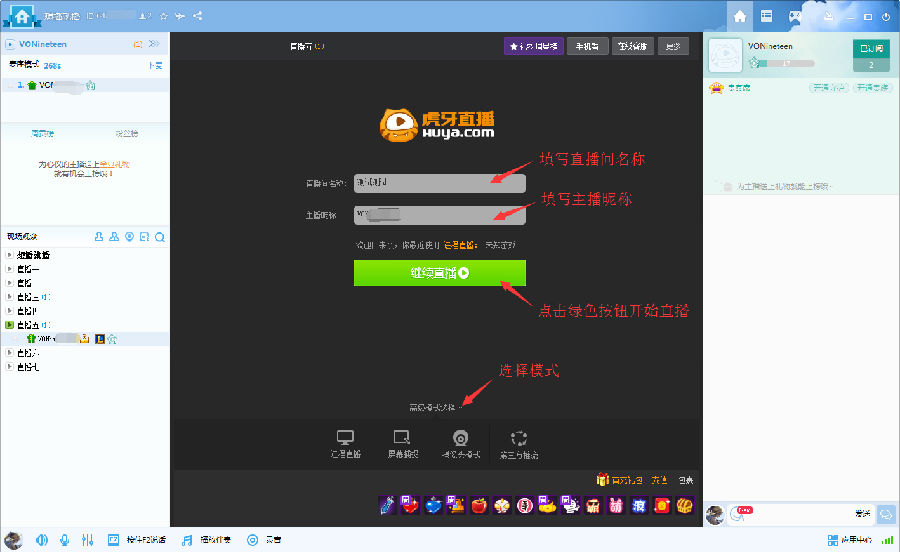Click the level progress bar under VONineteen
This screenshot has height=552, width=900.
pyautogui.click(x=786, y=63)
